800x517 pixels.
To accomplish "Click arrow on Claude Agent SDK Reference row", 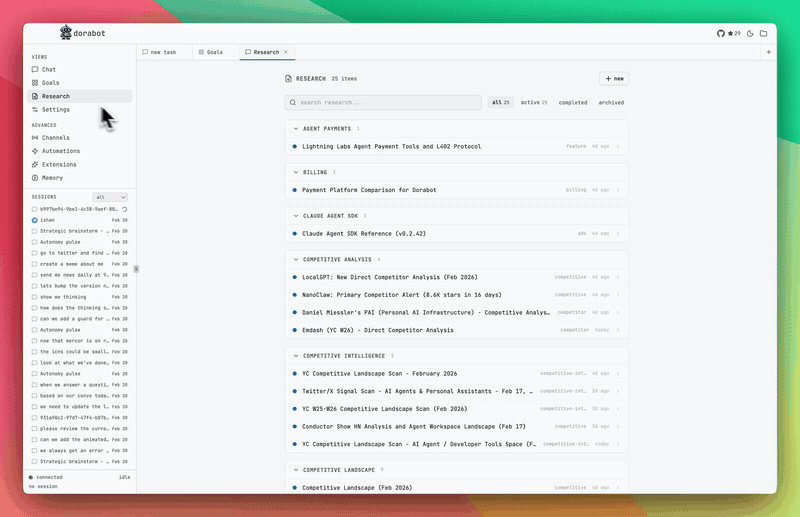I will 618,234.
